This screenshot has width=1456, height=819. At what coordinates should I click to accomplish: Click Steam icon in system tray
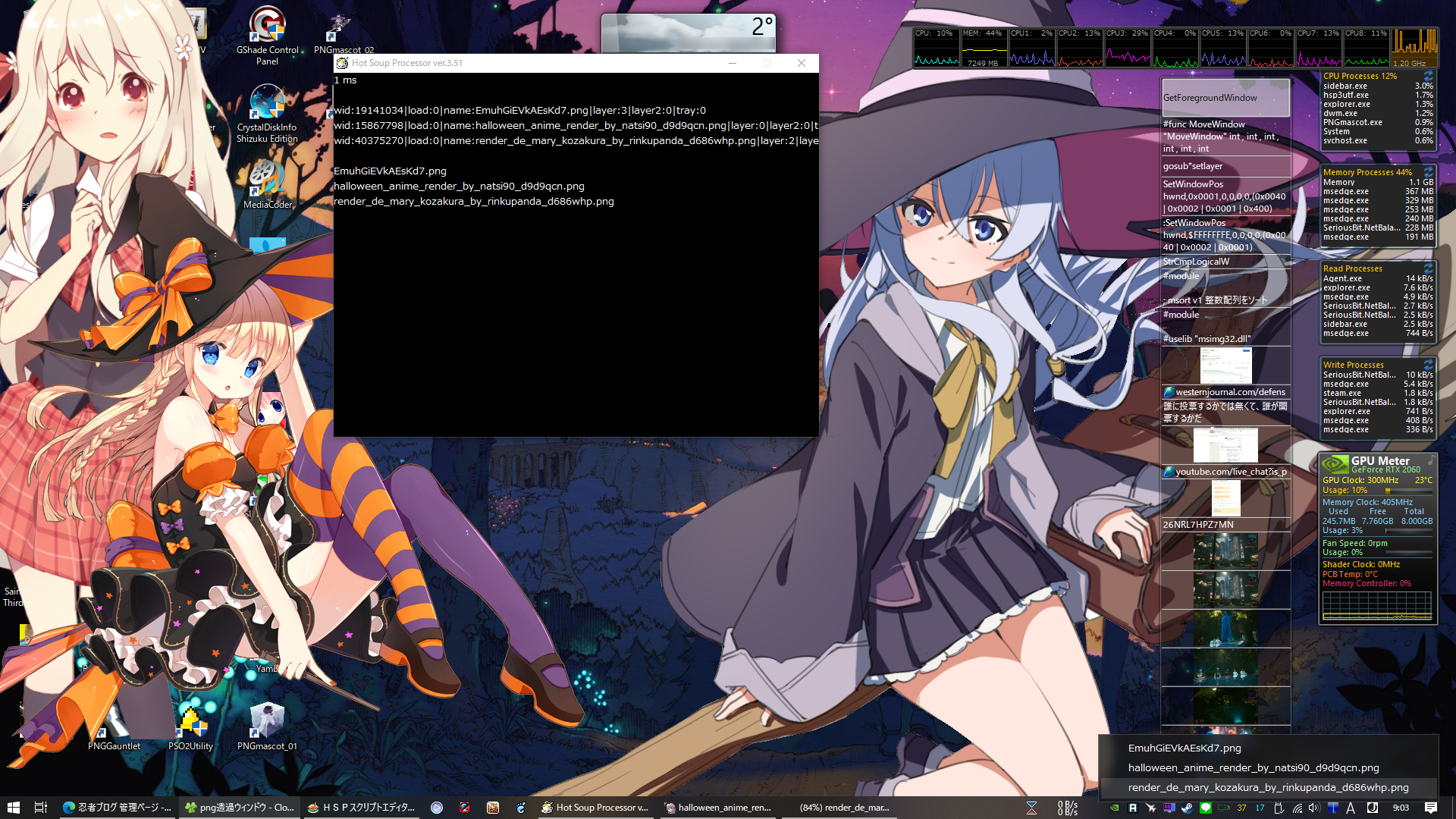1187,808
